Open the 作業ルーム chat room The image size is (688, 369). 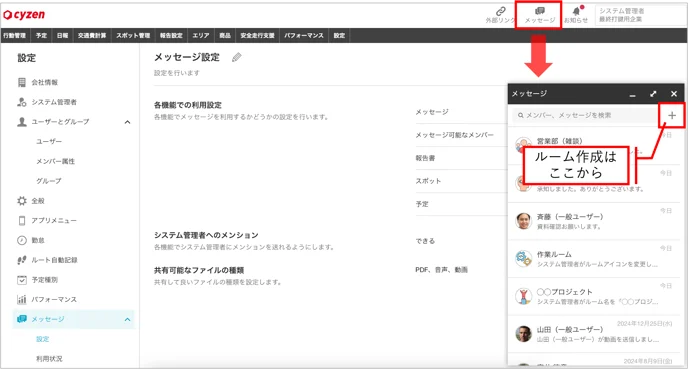(x=594, y=259)
